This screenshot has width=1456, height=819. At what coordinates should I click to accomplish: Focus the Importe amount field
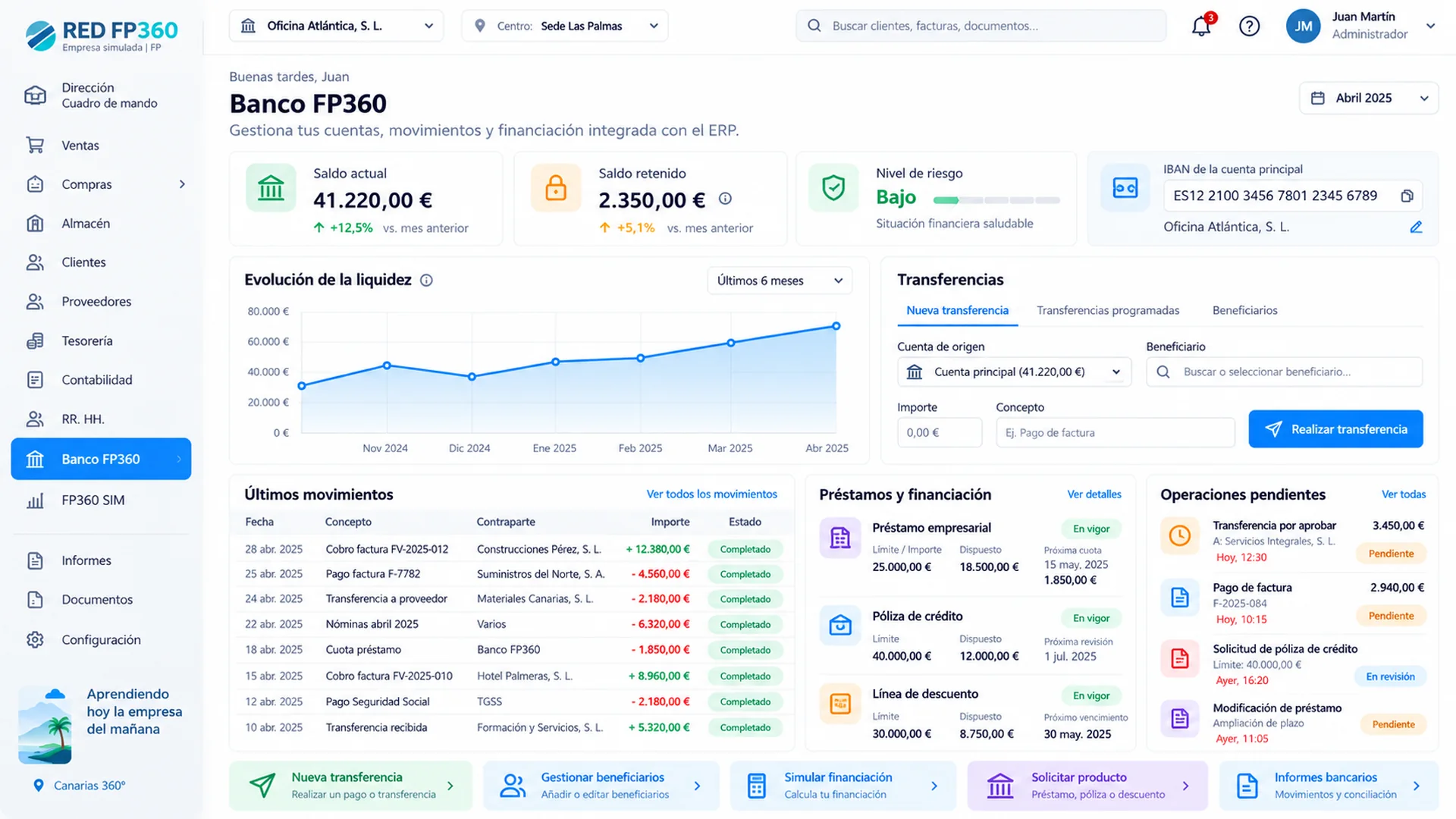pyautogui.click(x=940, y=432)
